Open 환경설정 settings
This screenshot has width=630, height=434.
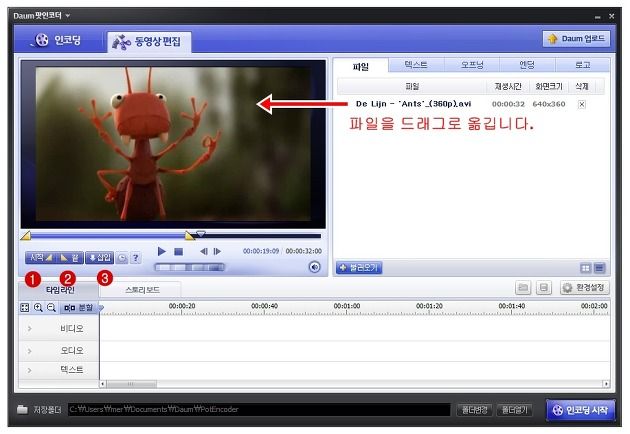[x=585, y=288]
